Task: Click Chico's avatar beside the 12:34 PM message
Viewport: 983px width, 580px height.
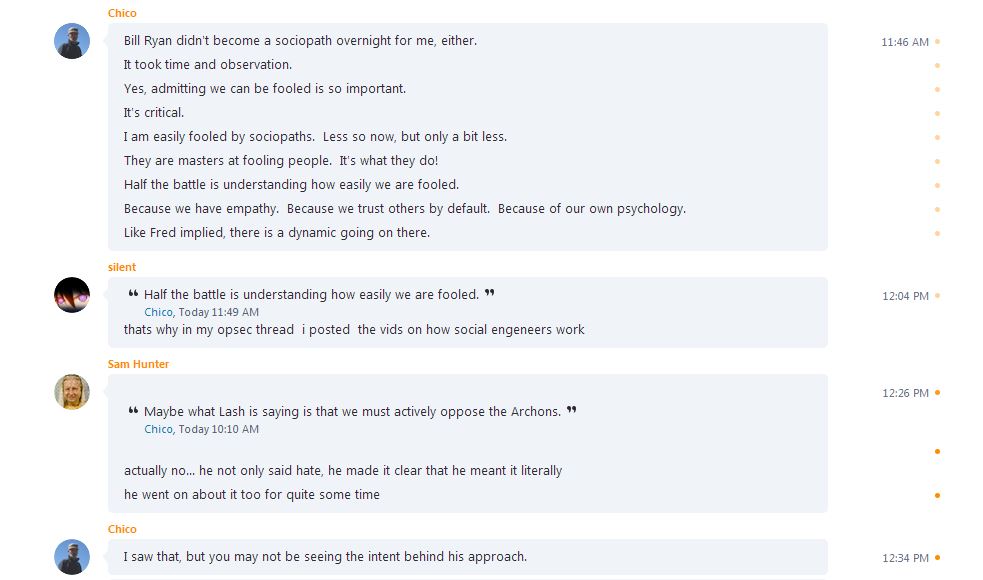Action: coord(72,557)
